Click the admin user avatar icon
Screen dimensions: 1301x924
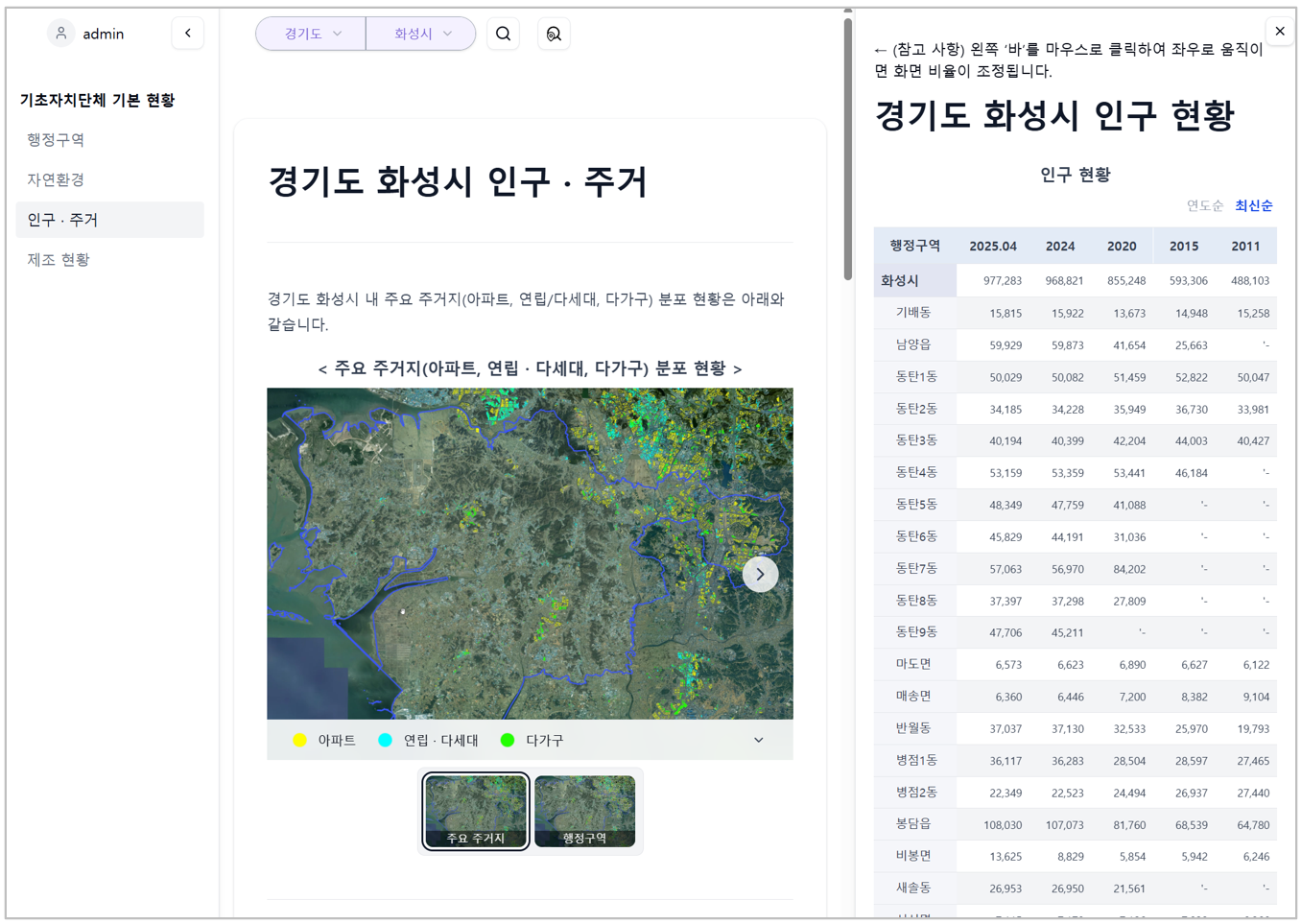click(61, 34)
